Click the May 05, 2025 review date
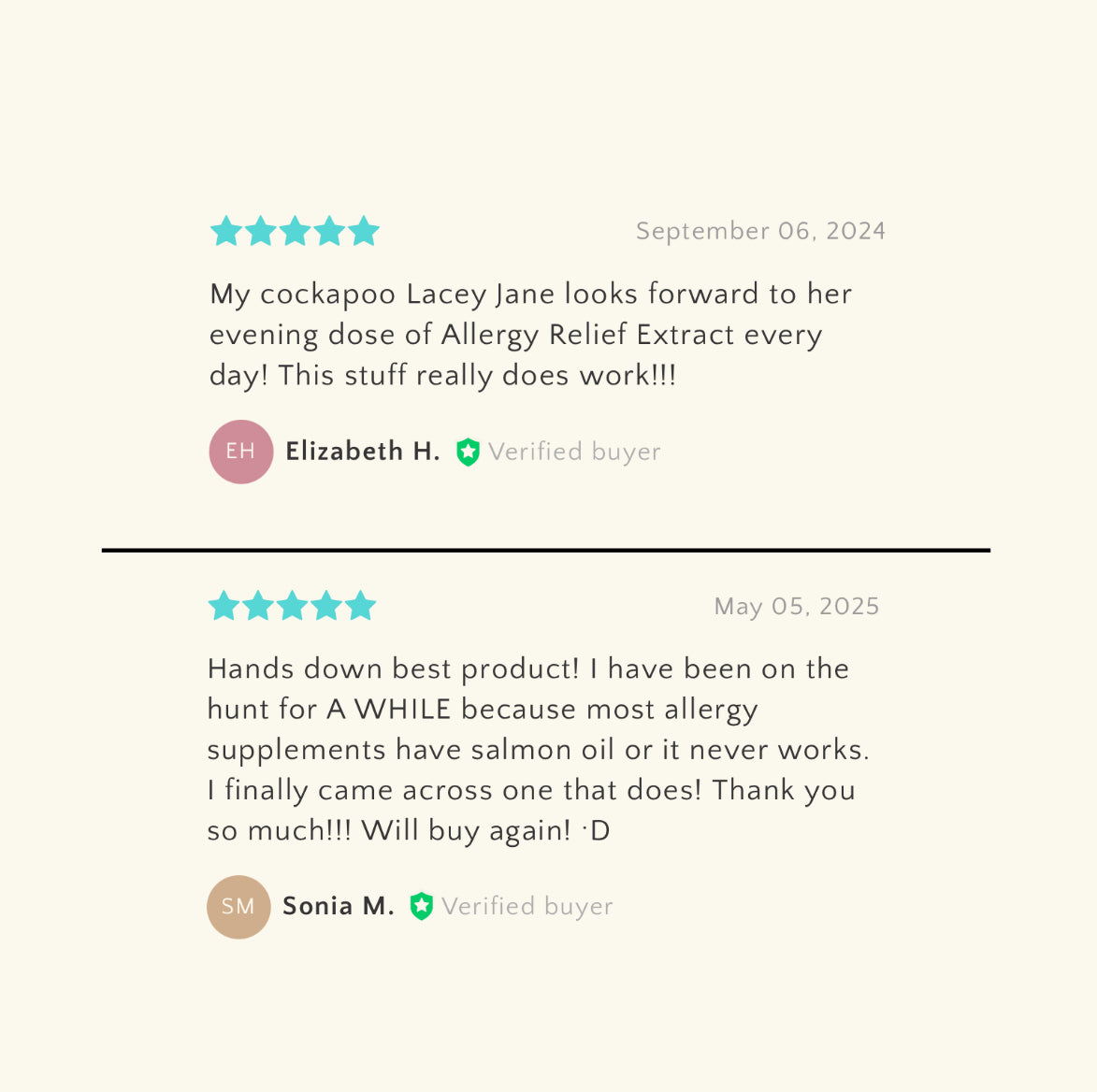 [x=797, y=607]
